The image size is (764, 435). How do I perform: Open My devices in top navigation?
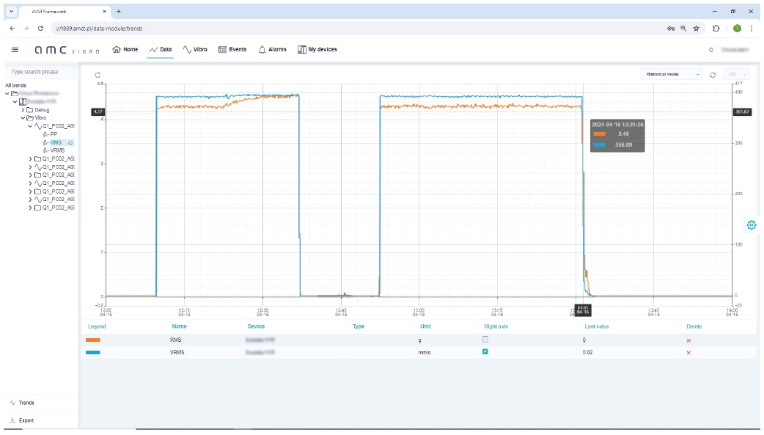click(317, 49)
